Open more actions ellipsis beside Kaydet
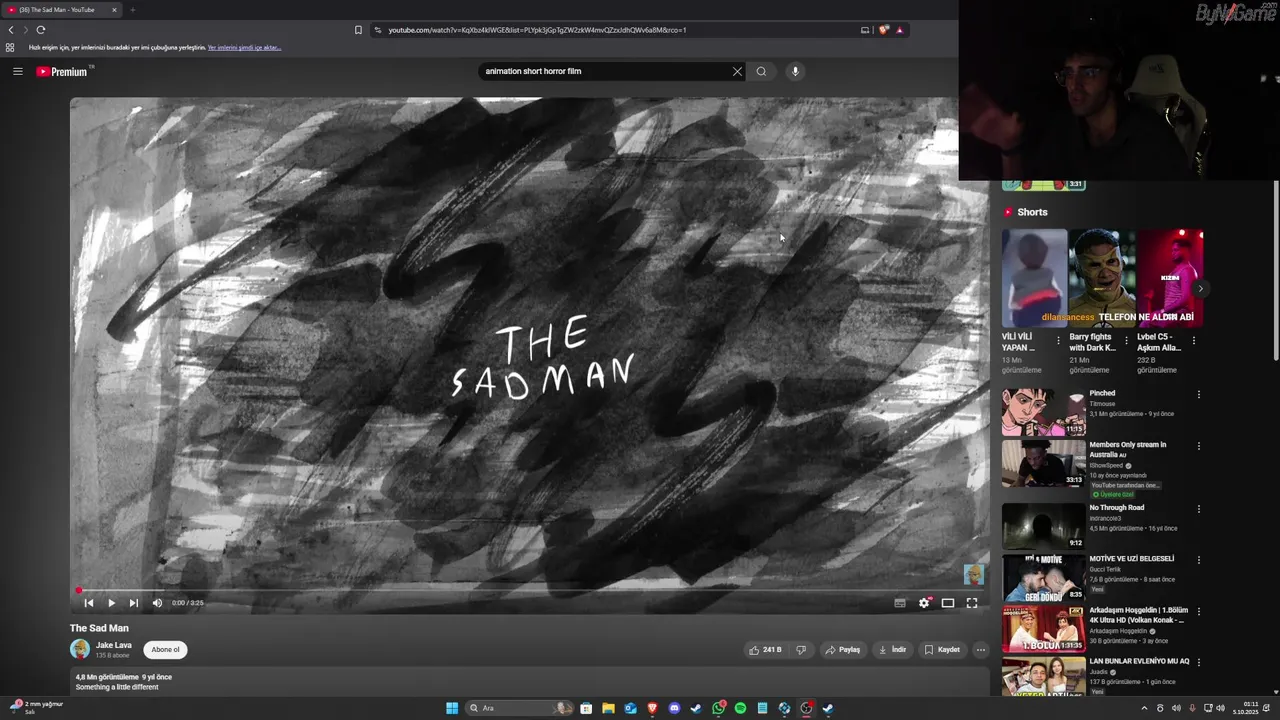 pos(980,649)
